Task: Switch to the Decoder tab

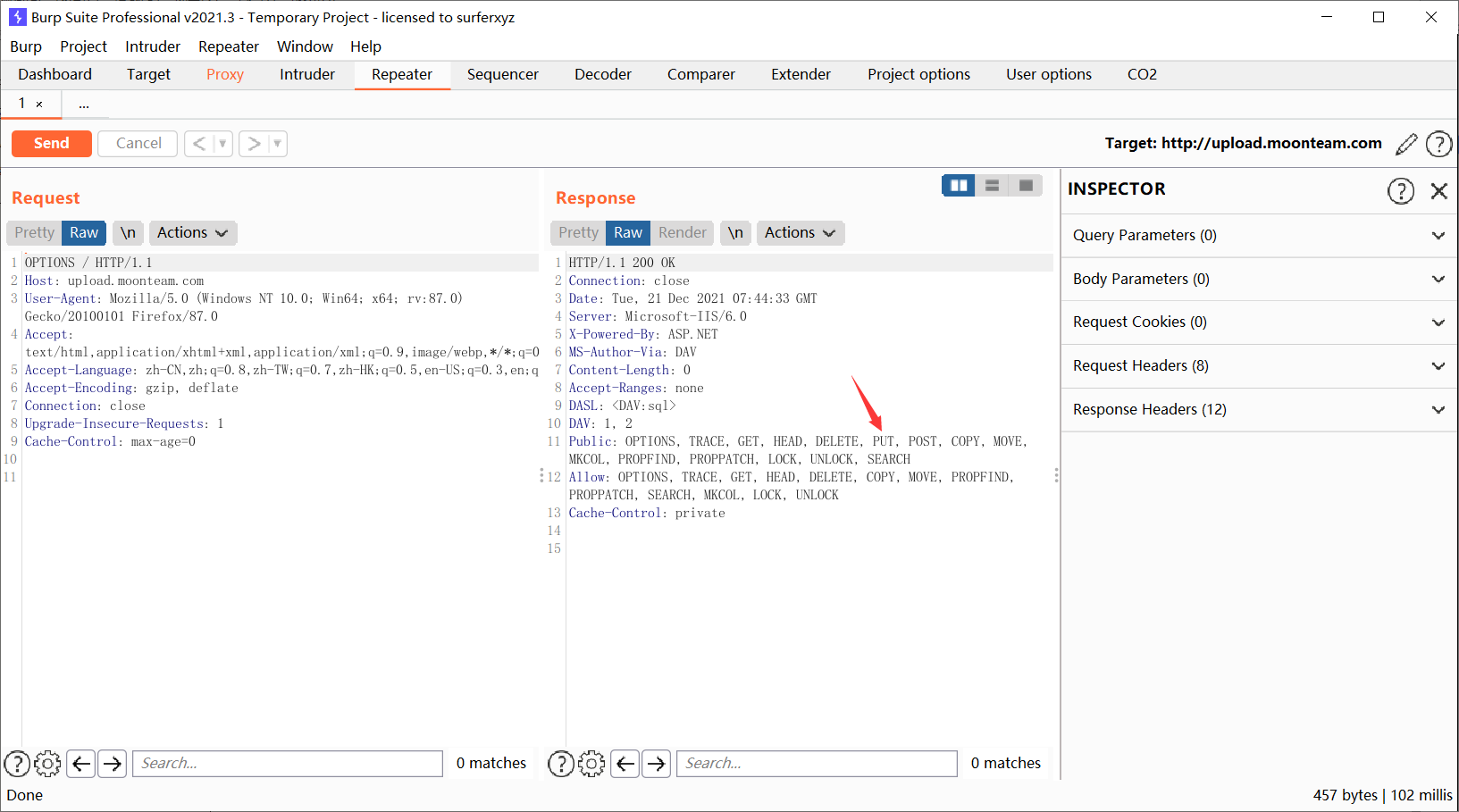Action: (603, 75)
